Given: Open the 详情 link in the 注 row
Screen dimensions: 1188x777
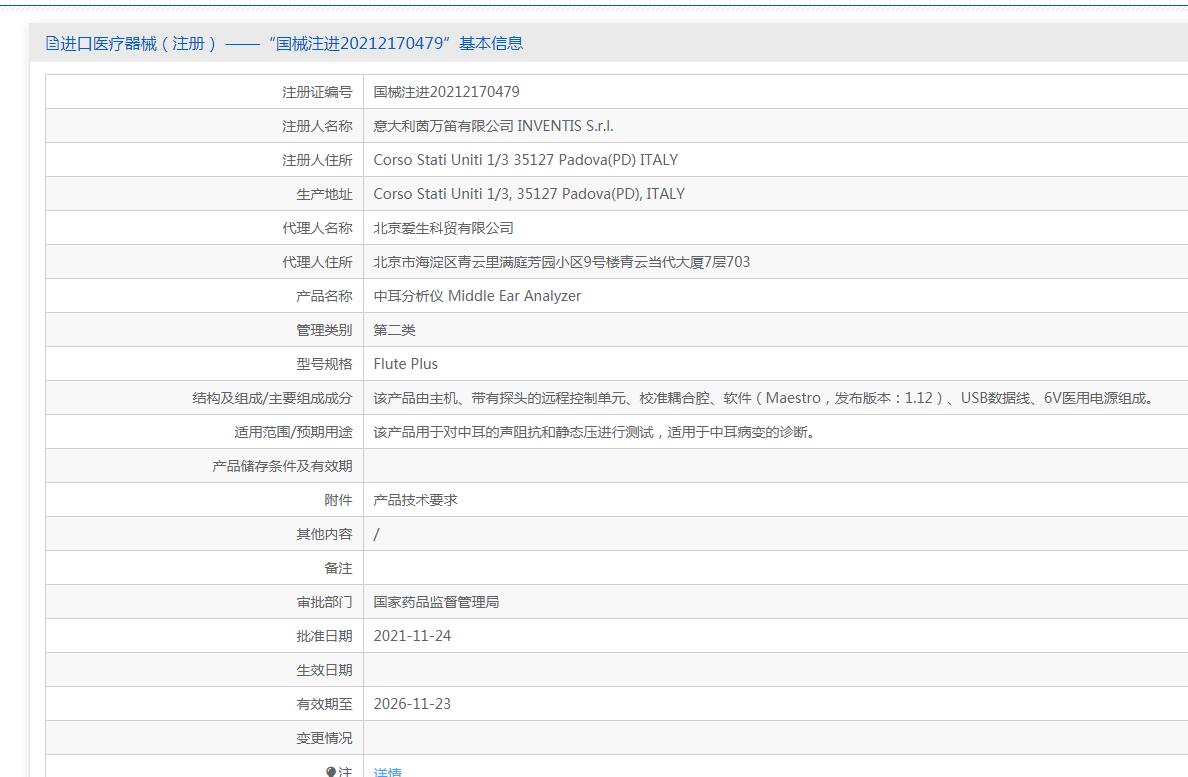Looking at the screenshot, I should pyautogui.click(x=387, y=772).
